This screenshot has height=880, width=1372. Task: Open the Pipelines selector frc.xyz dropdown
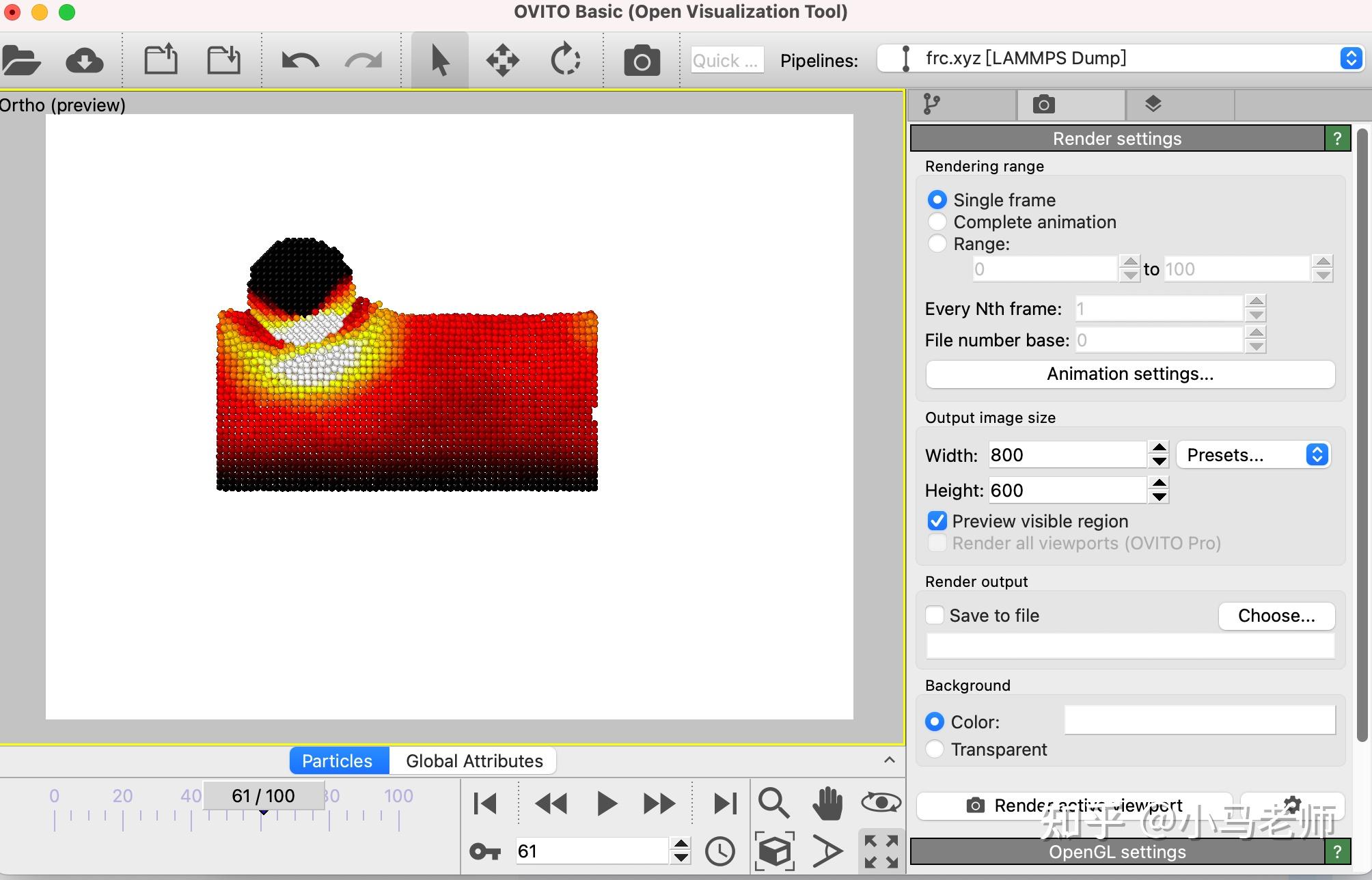click(1119, 59)
